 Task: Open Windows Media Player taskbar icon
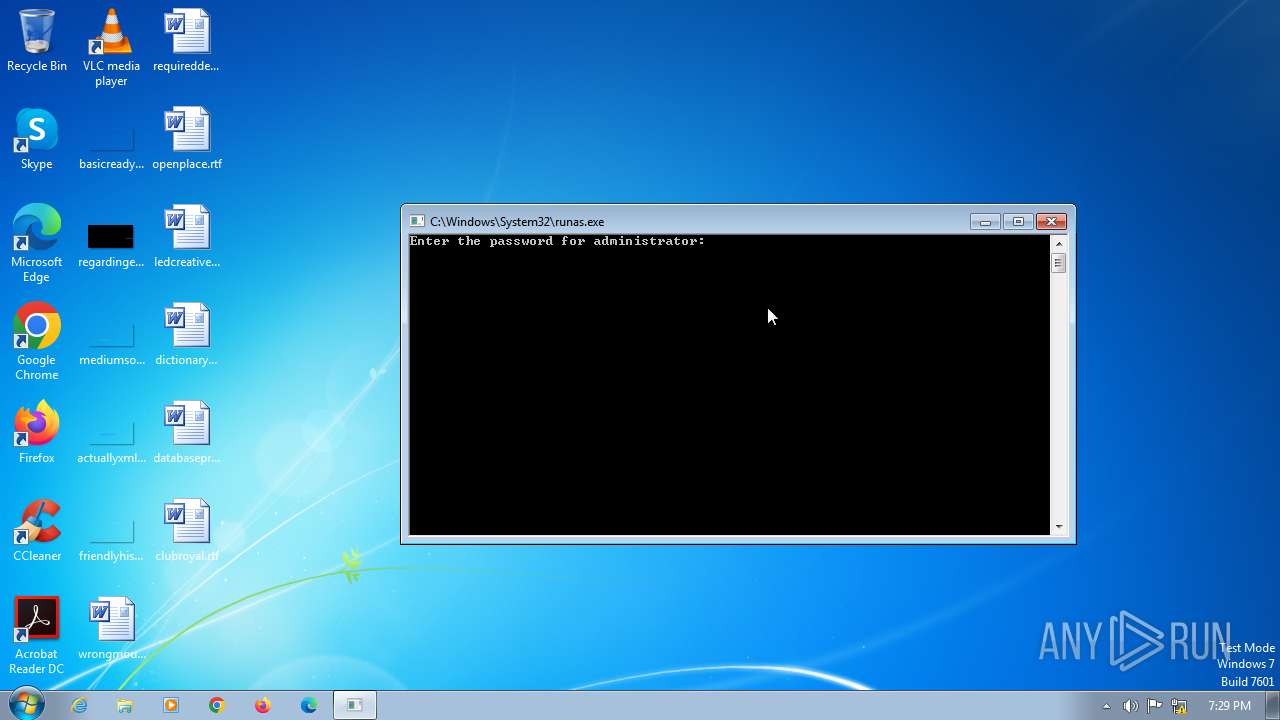171,705
